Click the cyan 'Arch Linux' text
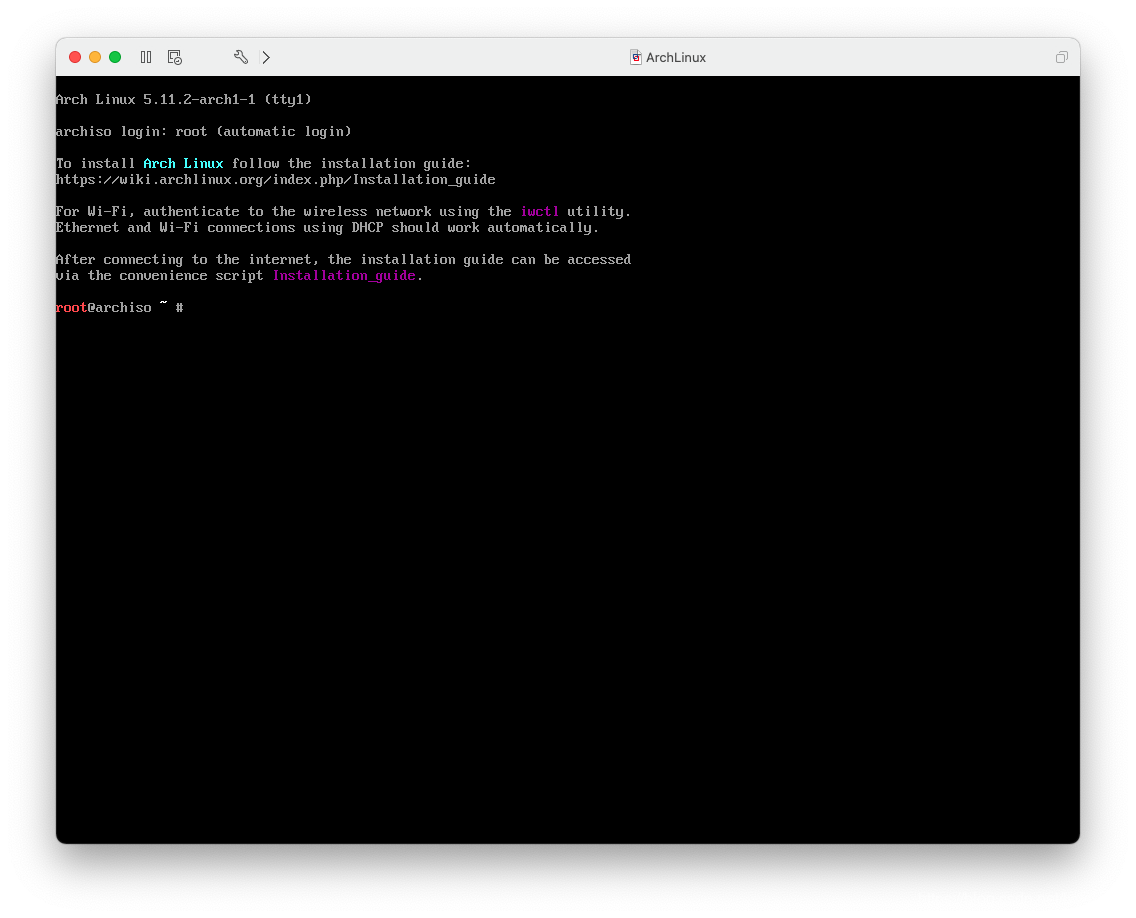This screenshot has height=918, width=1136. [183, 164]
